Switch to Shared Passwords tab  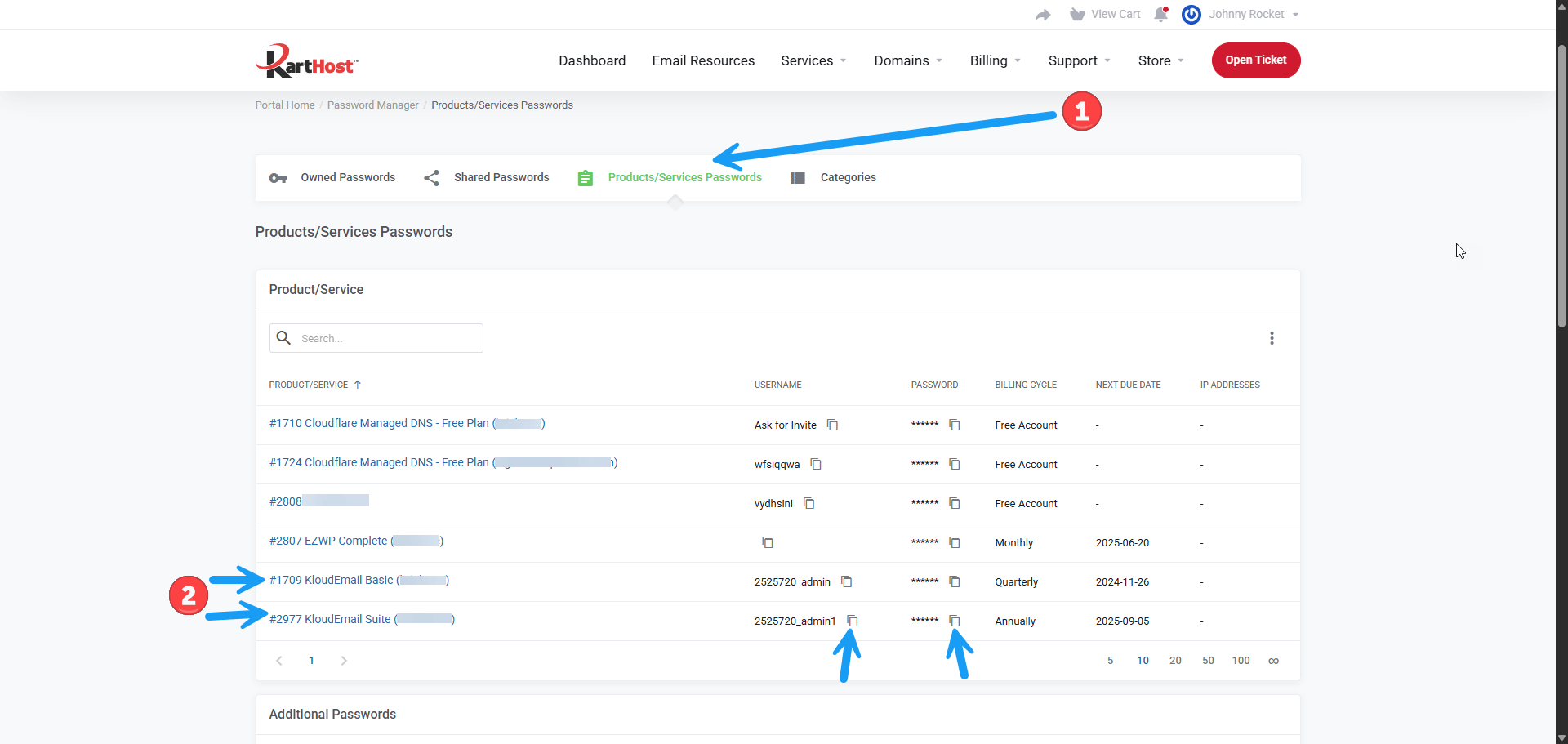487,177
